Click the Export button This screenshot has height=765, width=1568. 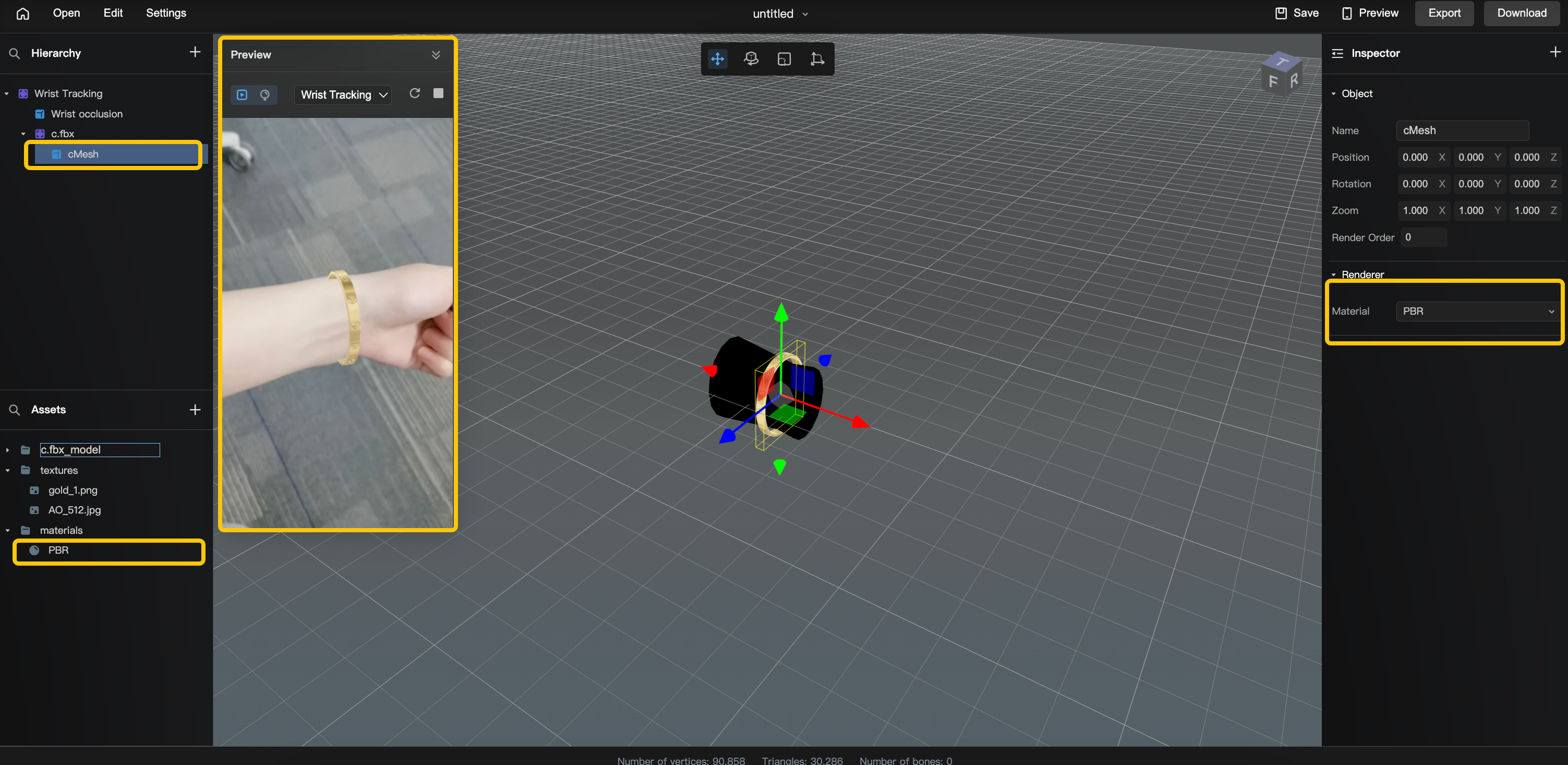click(x=1443, y=12)
